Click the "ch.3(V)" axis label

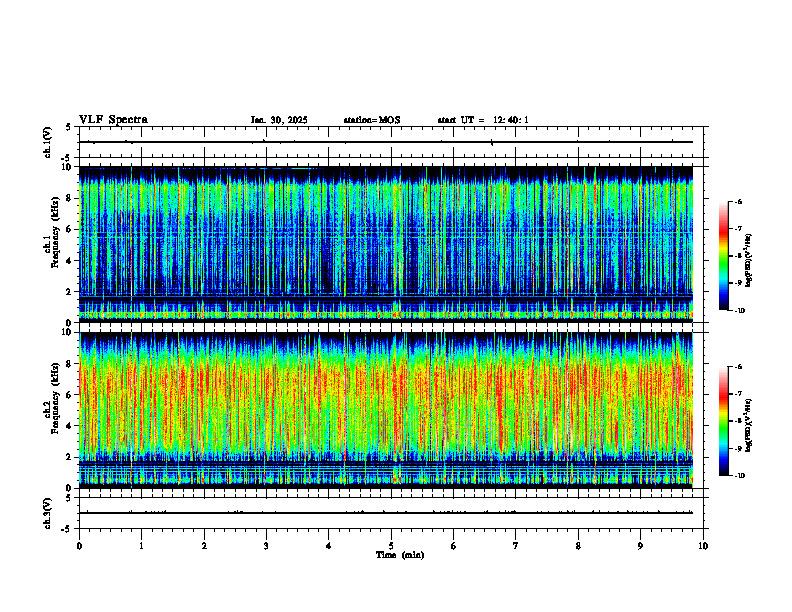coord(47,513)
